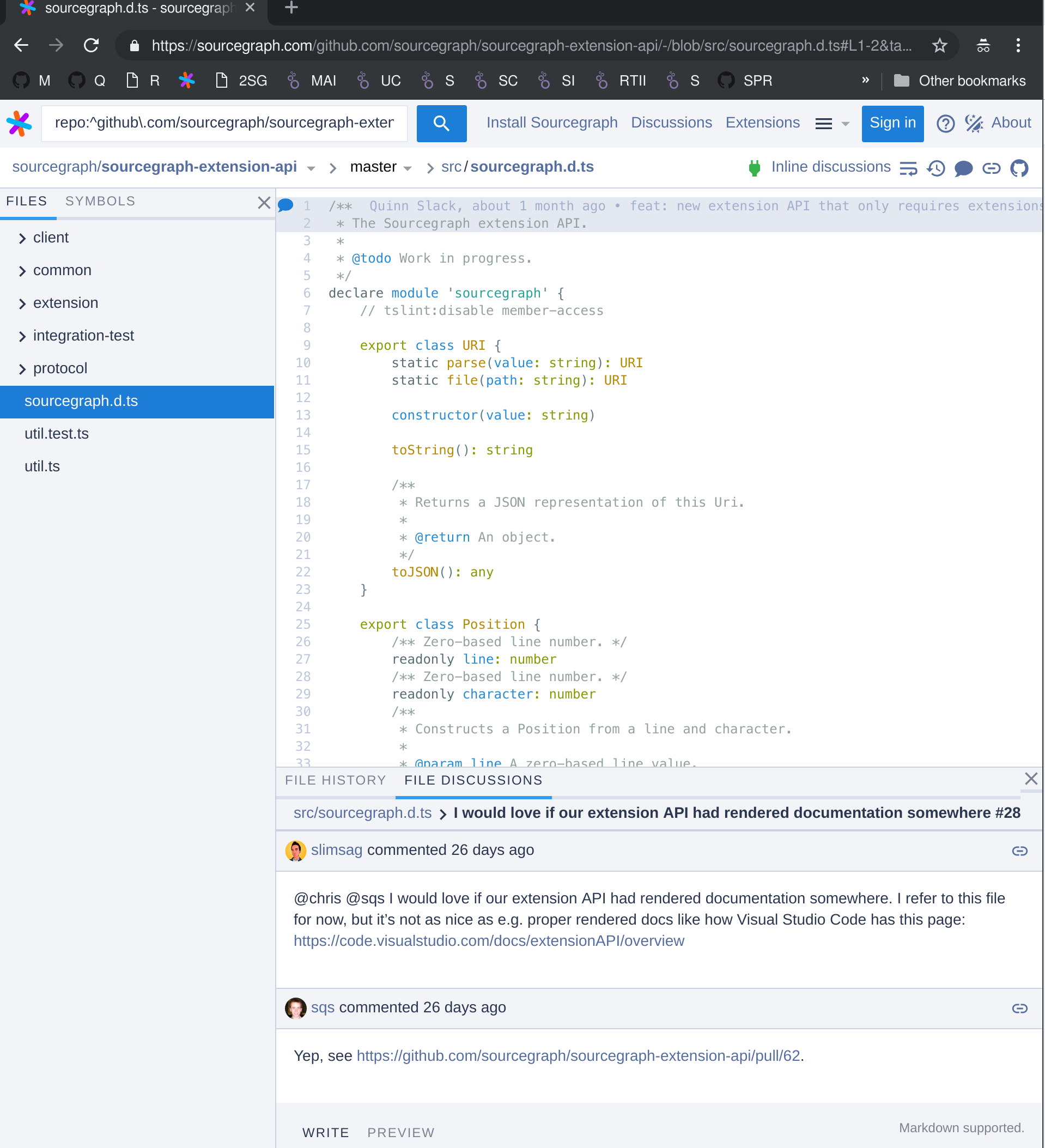This screenshot has width=1045, height=1148.
Task: Click discussion bubble icon beside line 1
Action: pos(285,205)
